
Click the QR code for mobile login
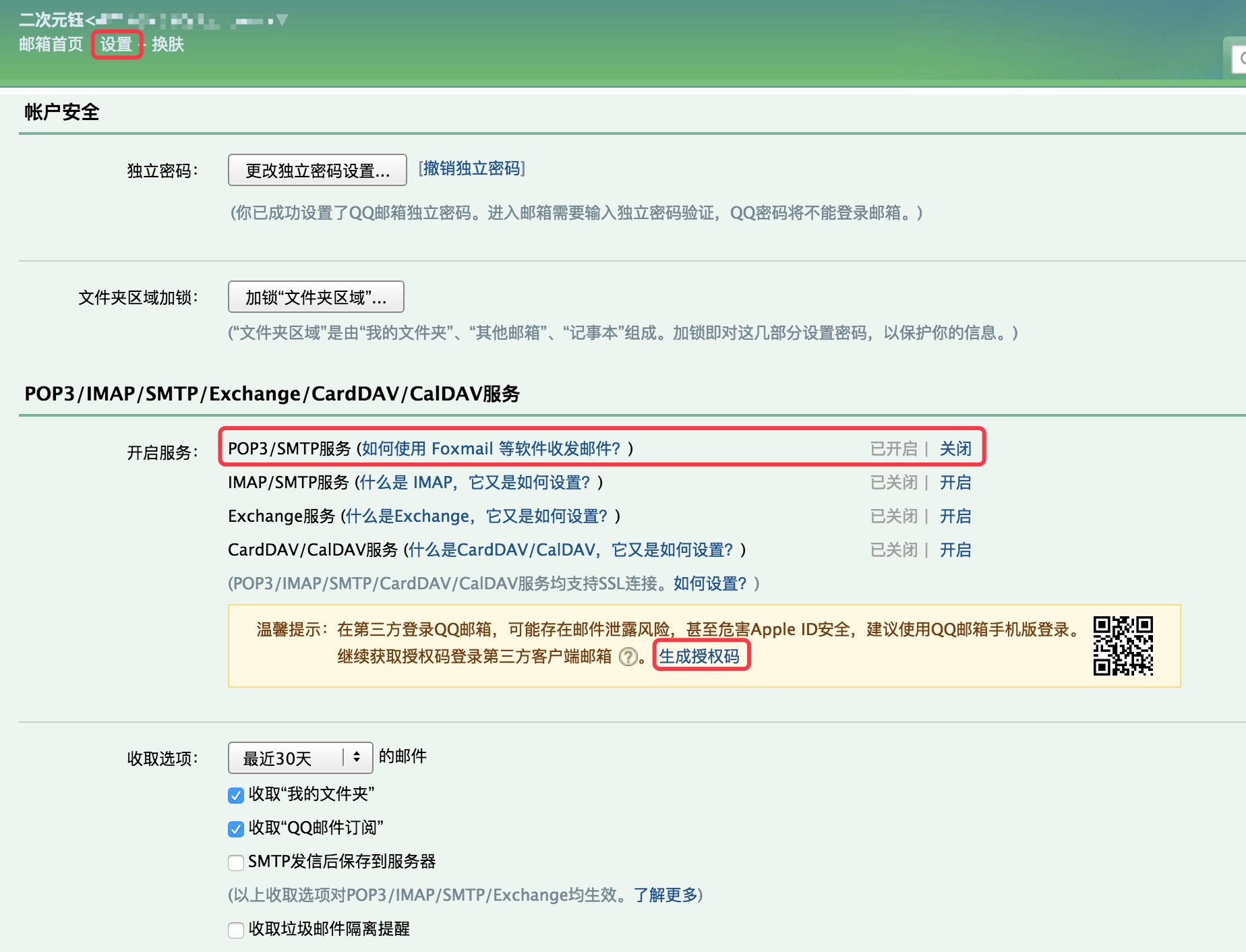(1124, 646)
